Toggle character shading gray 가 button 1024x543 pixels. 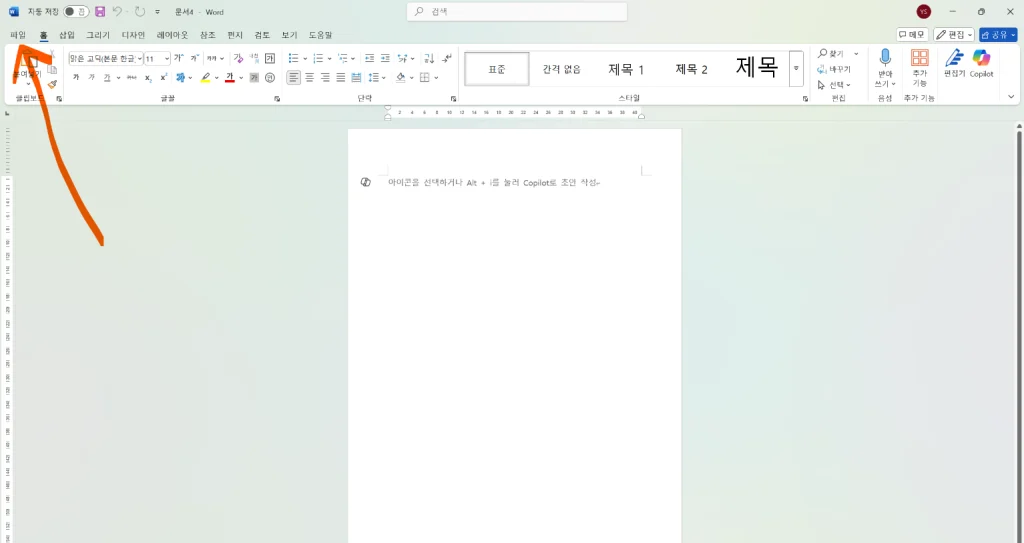click(x=254, y=78)
